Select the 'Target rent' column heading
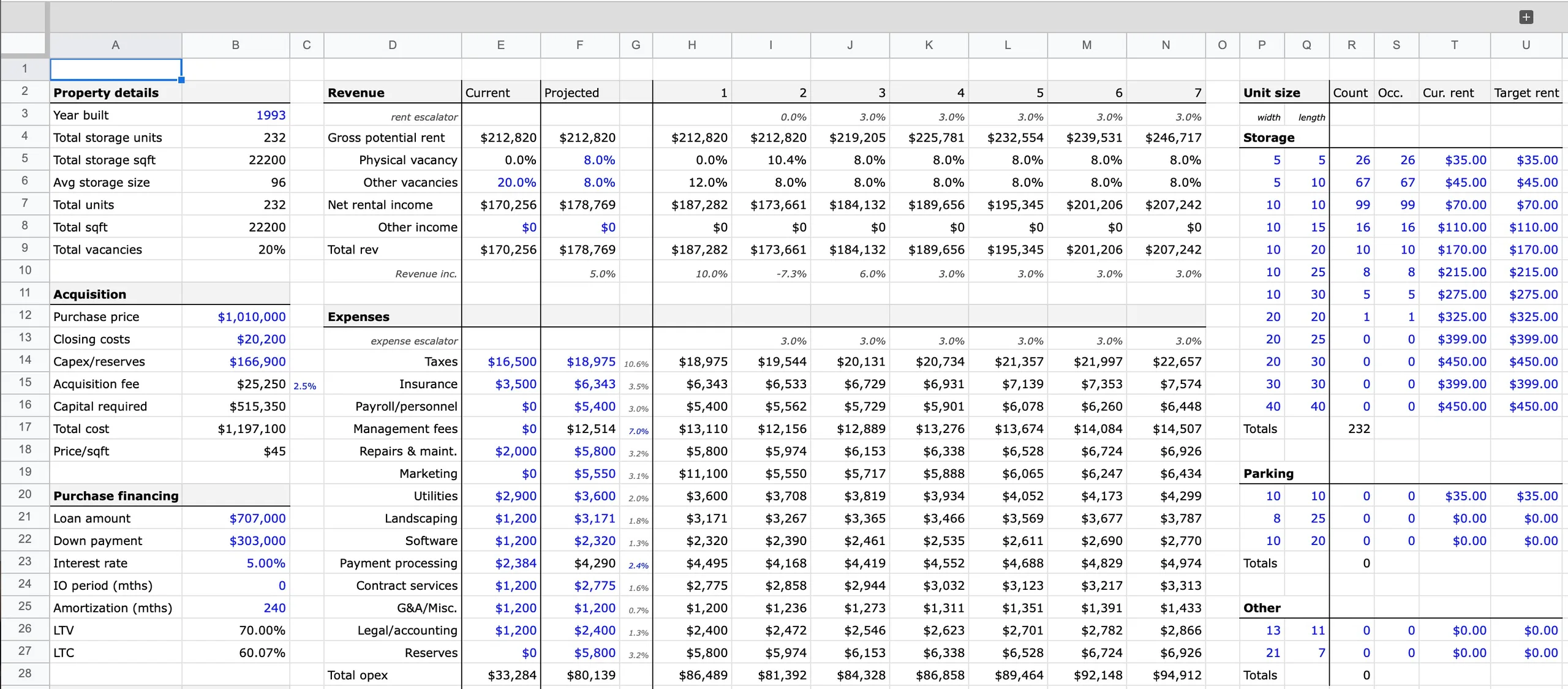The image size is (1568, 689). coord(1526,92)
